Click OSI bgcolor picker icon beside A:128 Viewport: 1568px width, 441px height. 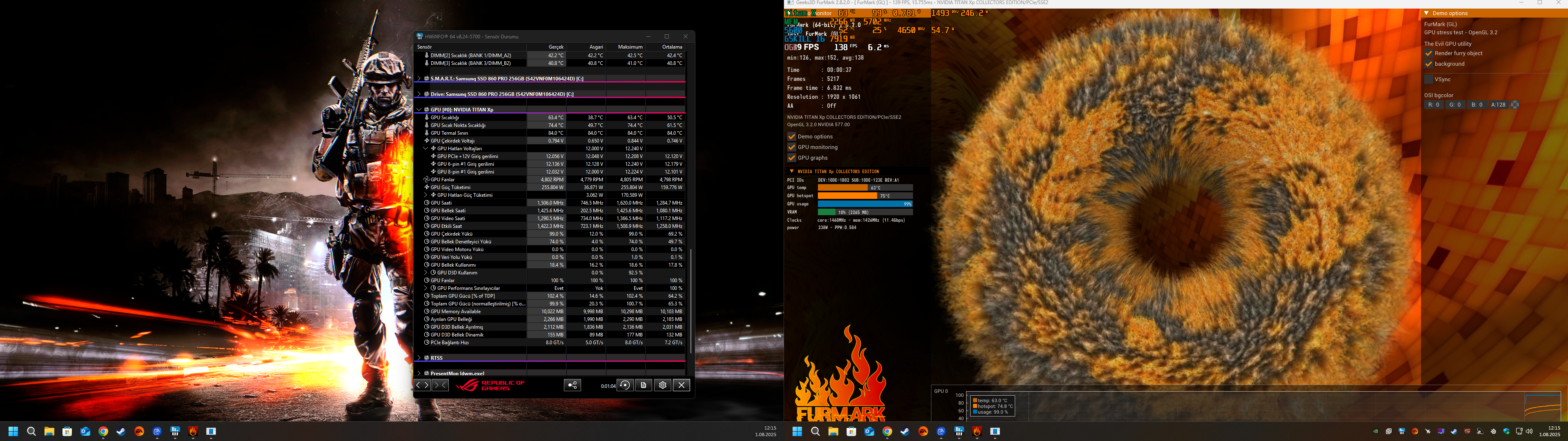pyautogui.click(x=1515, y=105)
